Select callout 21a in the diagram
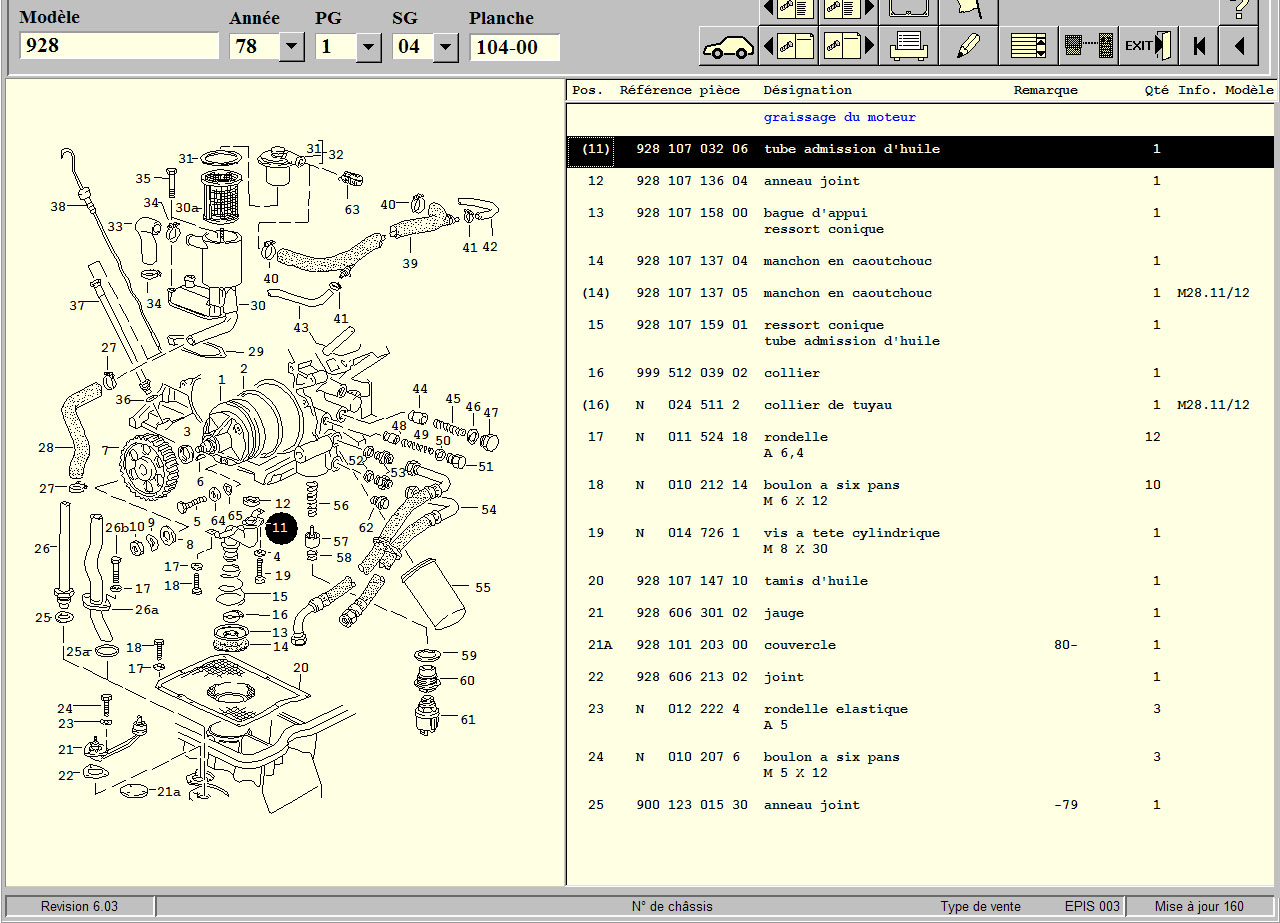Image resolution: width=1280 pixels, height=923 pixels. pyautogui.click(x=169, y=791)
